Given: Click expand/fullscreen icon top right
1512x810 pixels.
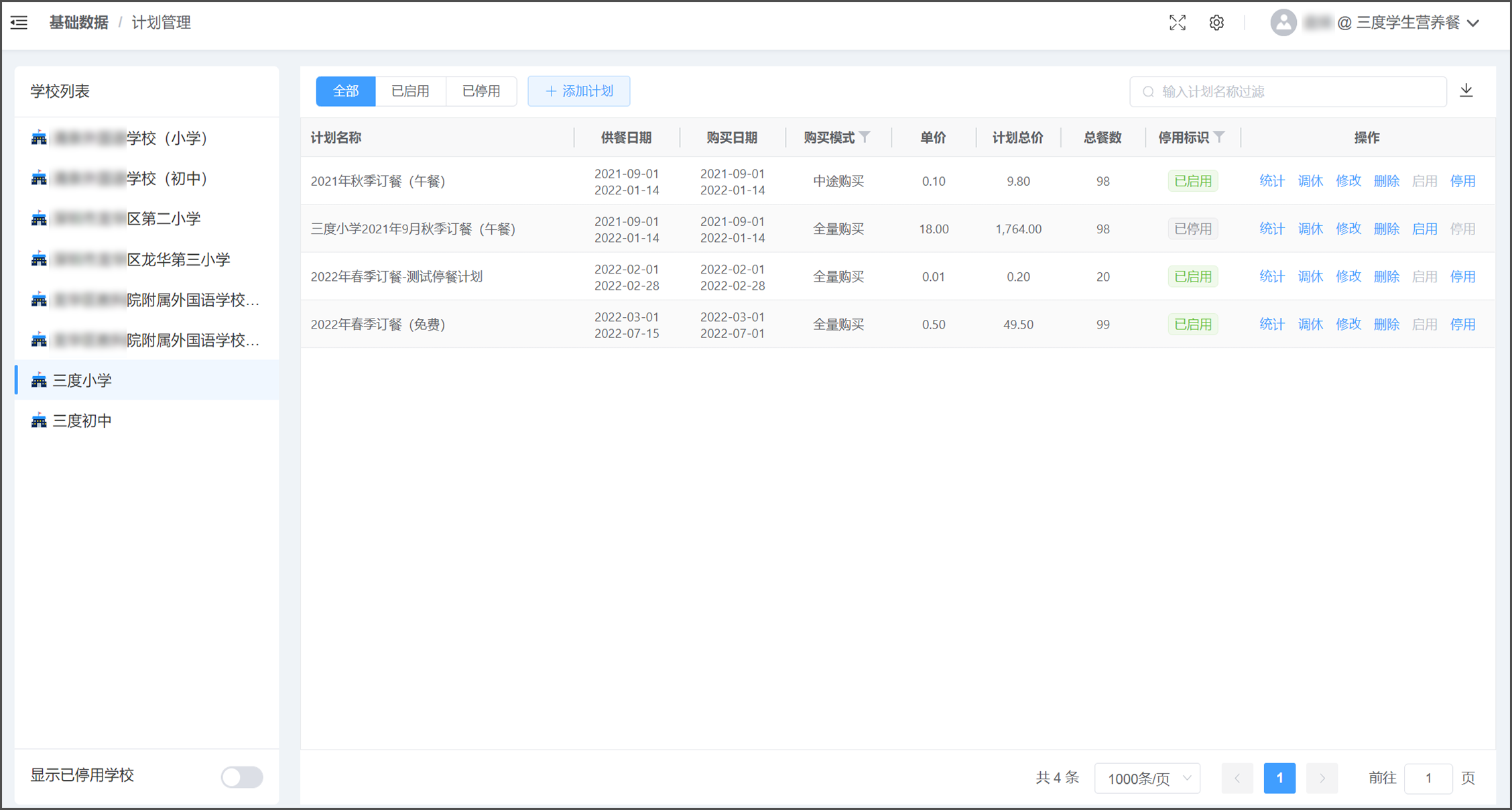Looking at the screenshot, I should [x=1178, y=21].
